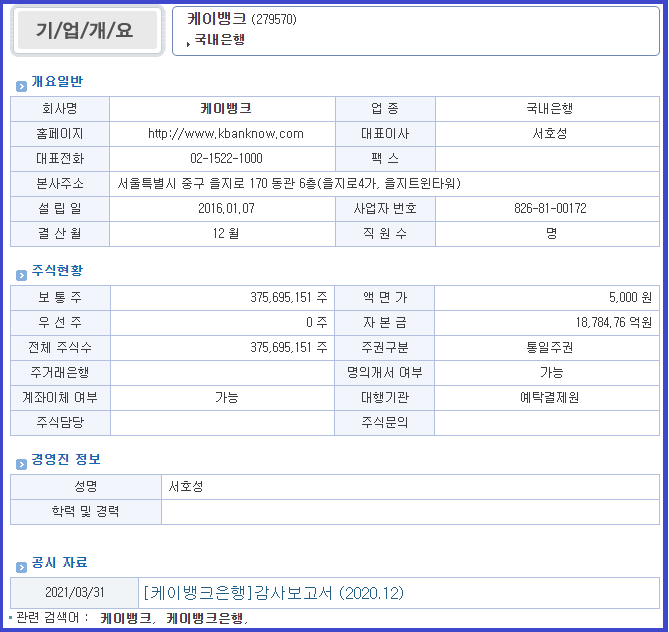
Task: Click 서호성 in the 성명 row
Action: pyautogui.click(x=186, y=486)
